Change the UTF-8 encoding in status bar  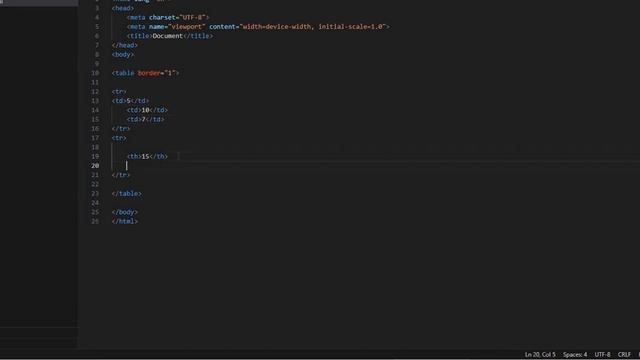[602, 355]
